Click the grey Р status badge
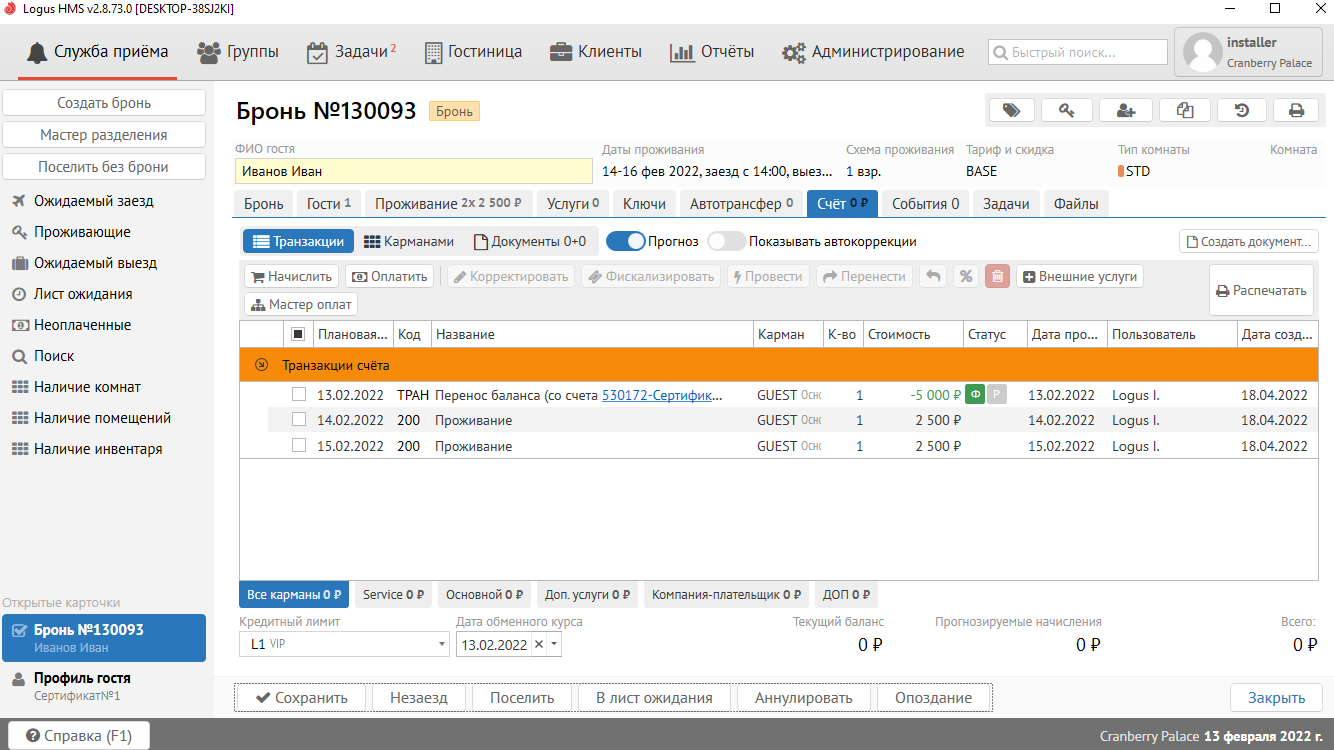1334x750 pixels. (996, 395)
